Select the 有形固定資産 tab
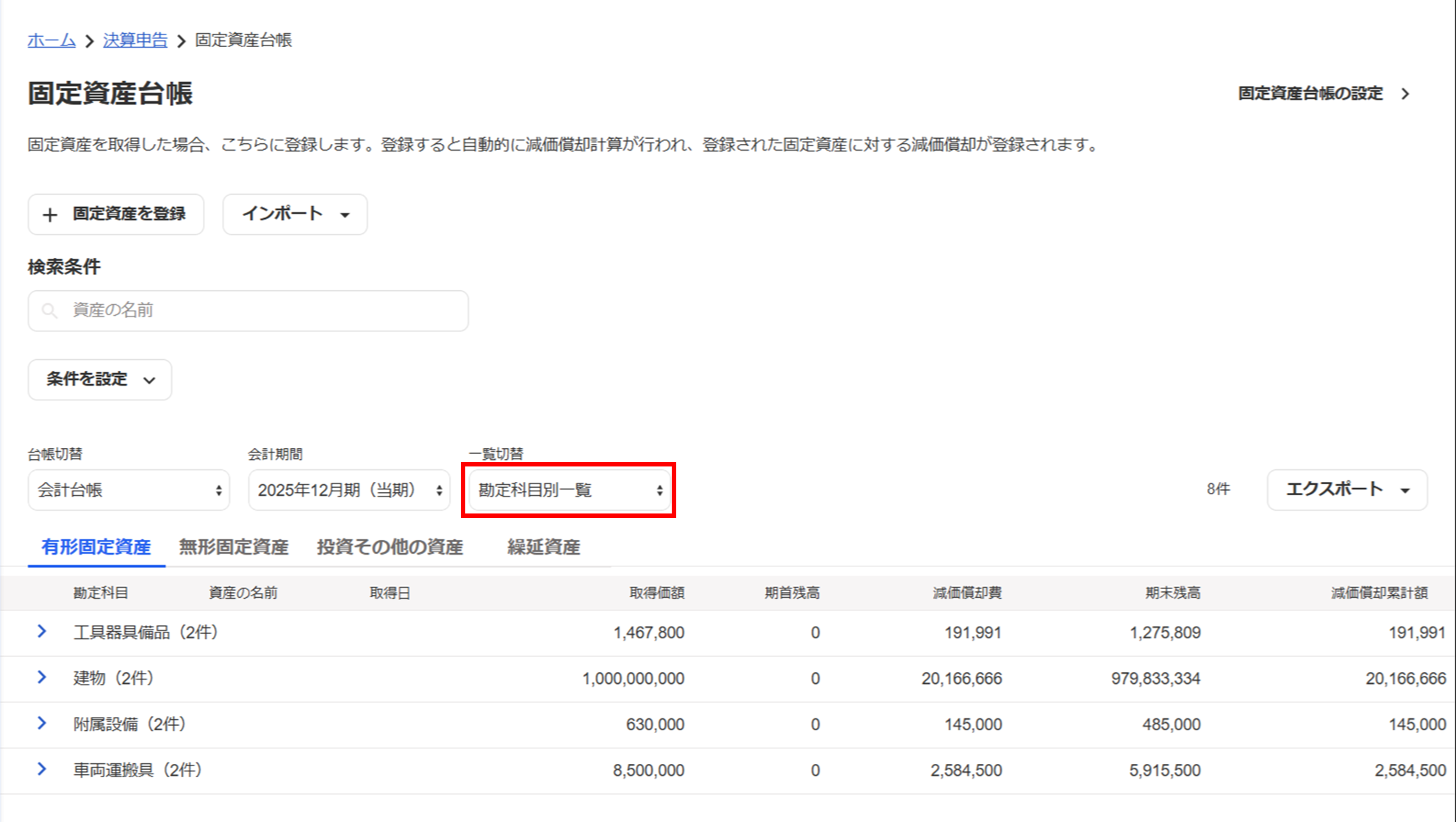The width and height of the screenshot is (1456, 822). [96, 547]
